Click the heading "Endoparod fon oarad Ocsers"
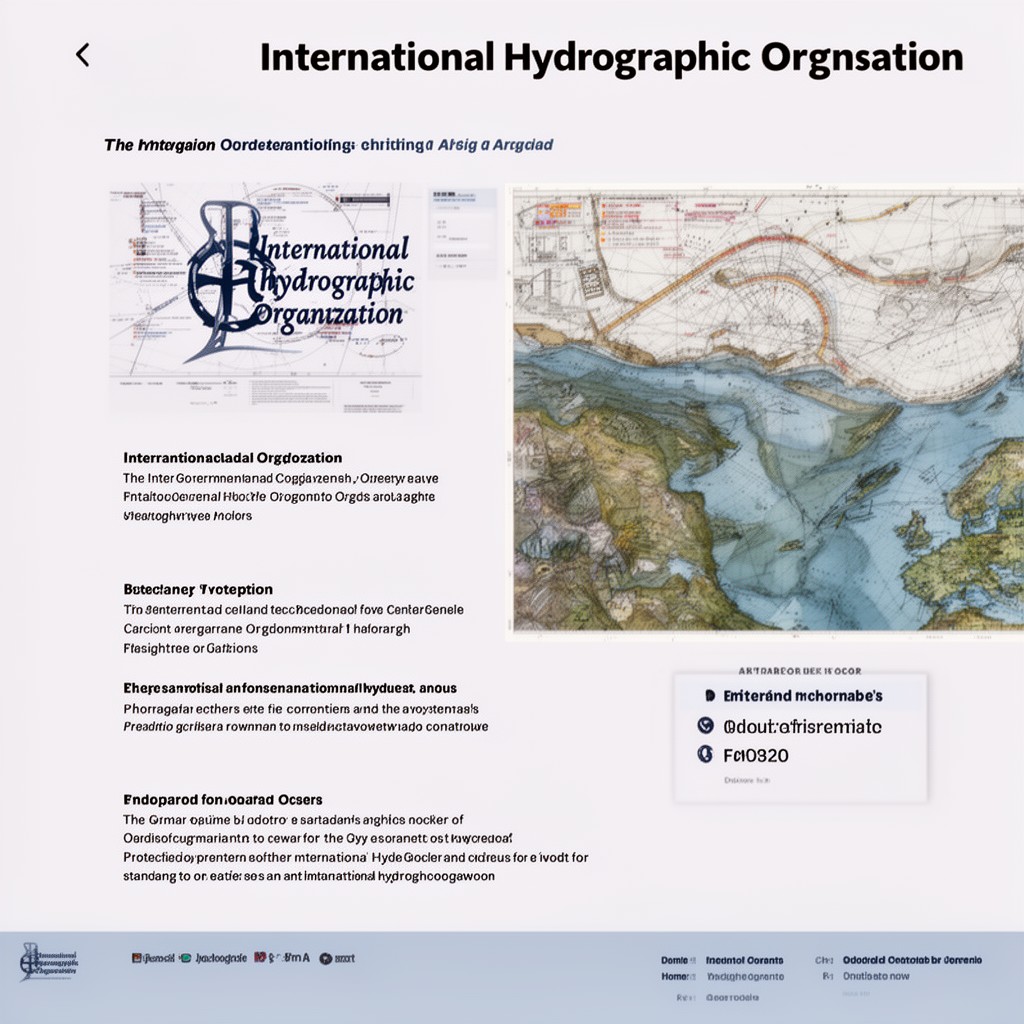The height and width of the screenshot is (1024, 1024). tap(223, 799)
